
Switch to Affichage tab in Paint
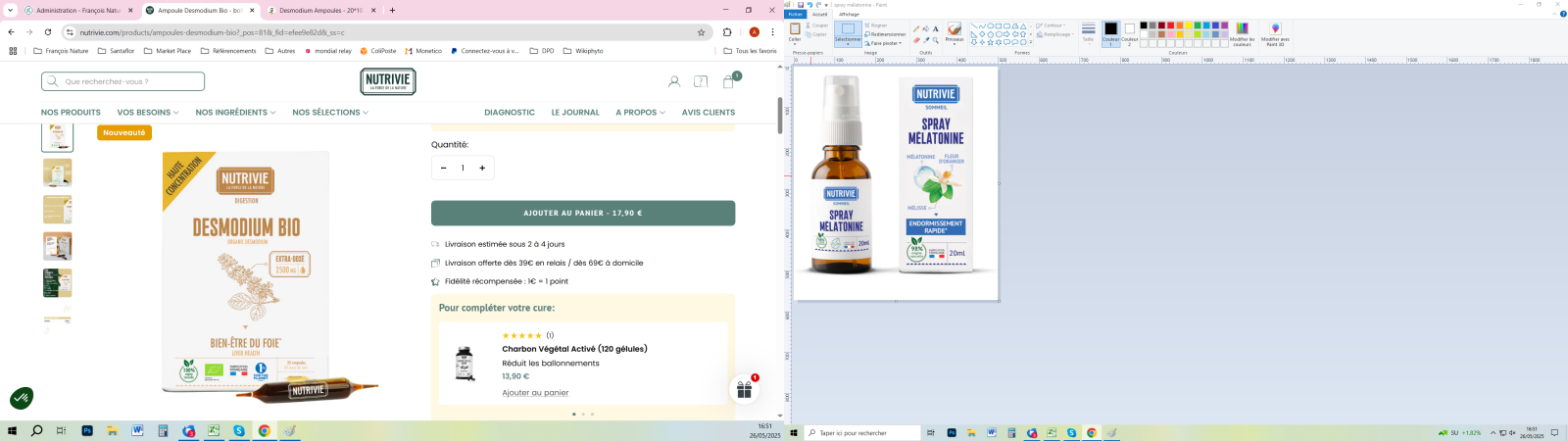tap(849, 14)
